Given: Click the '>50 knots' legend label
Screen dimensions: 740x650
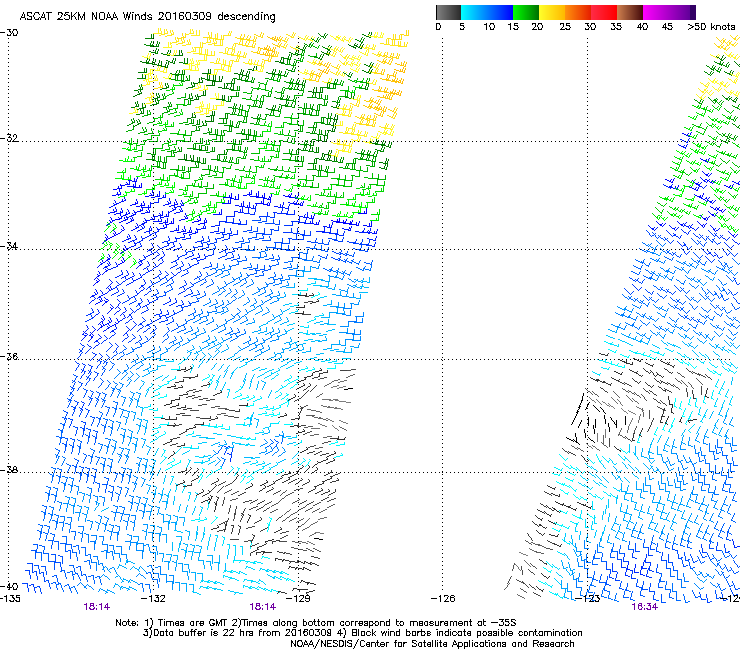Looking at the screenshot, I should 711,27.
